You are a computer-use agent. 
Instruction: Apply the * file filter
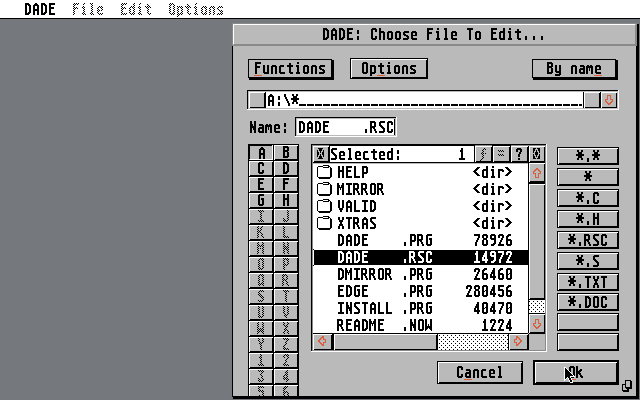coord(587,177)
